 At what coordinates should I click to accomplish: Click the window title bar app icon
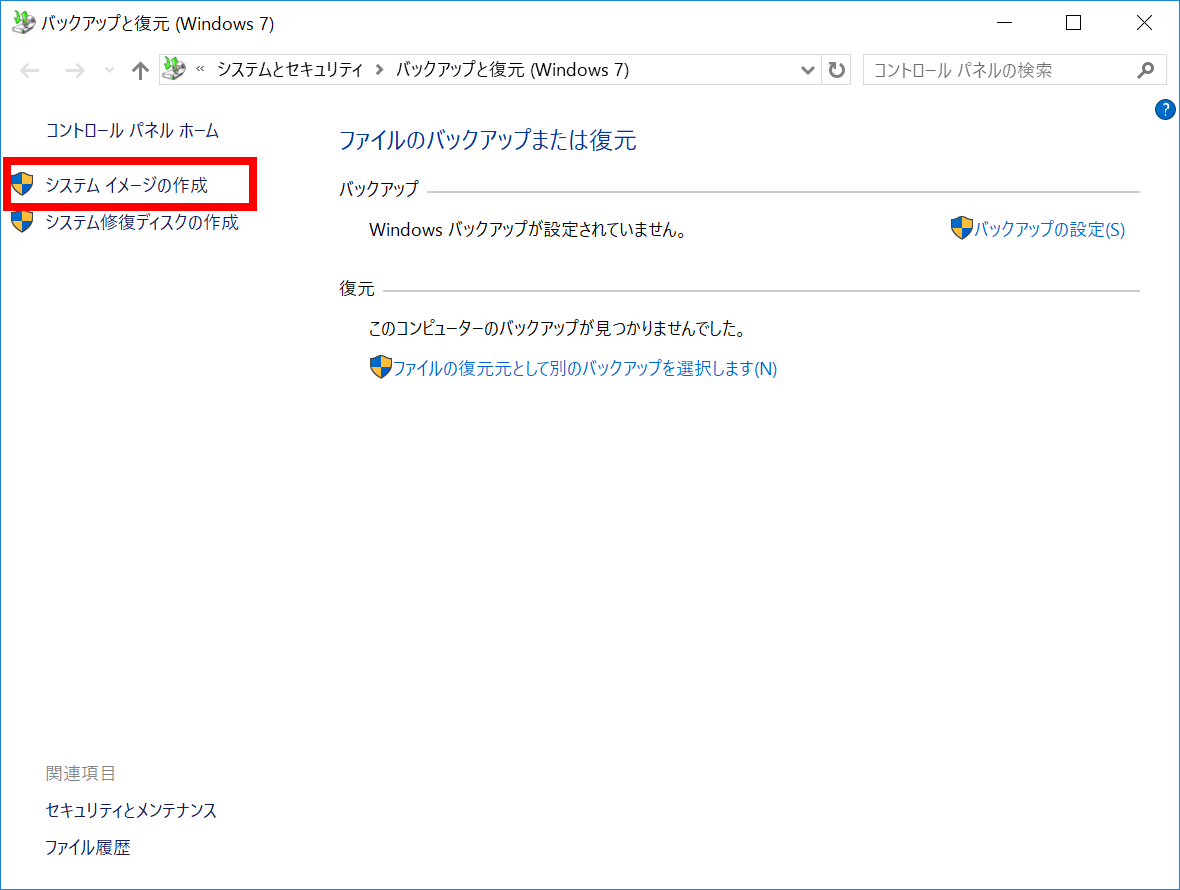tap(23, 23)
